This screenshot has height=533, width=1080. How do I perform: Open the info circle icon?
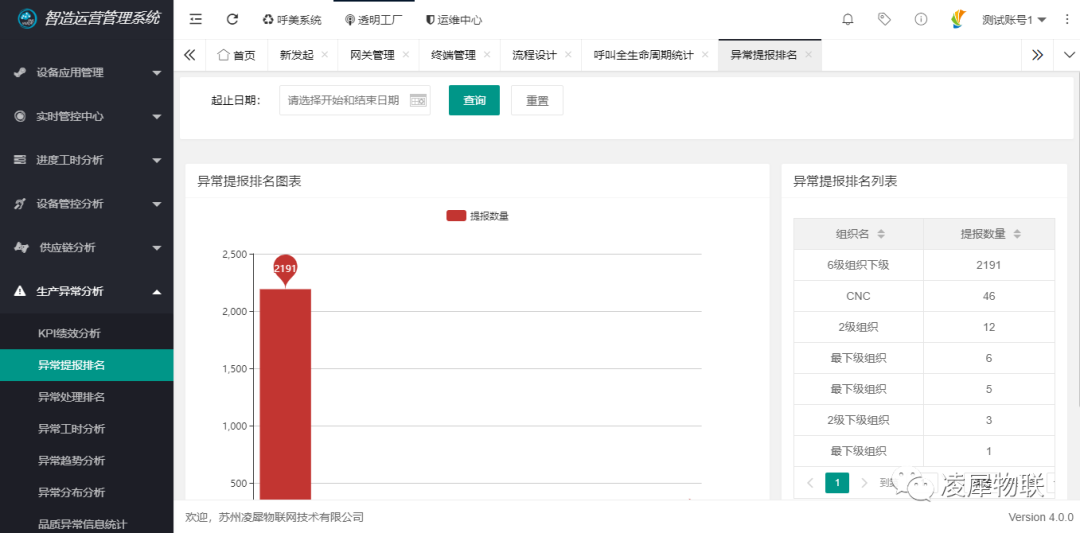[x=921, y=19]
